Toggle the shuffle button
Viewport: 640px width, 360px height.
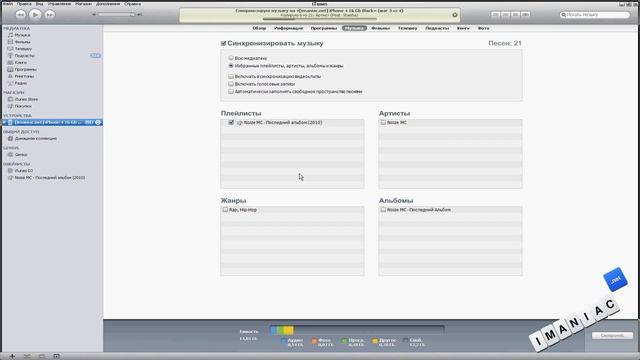27,356
